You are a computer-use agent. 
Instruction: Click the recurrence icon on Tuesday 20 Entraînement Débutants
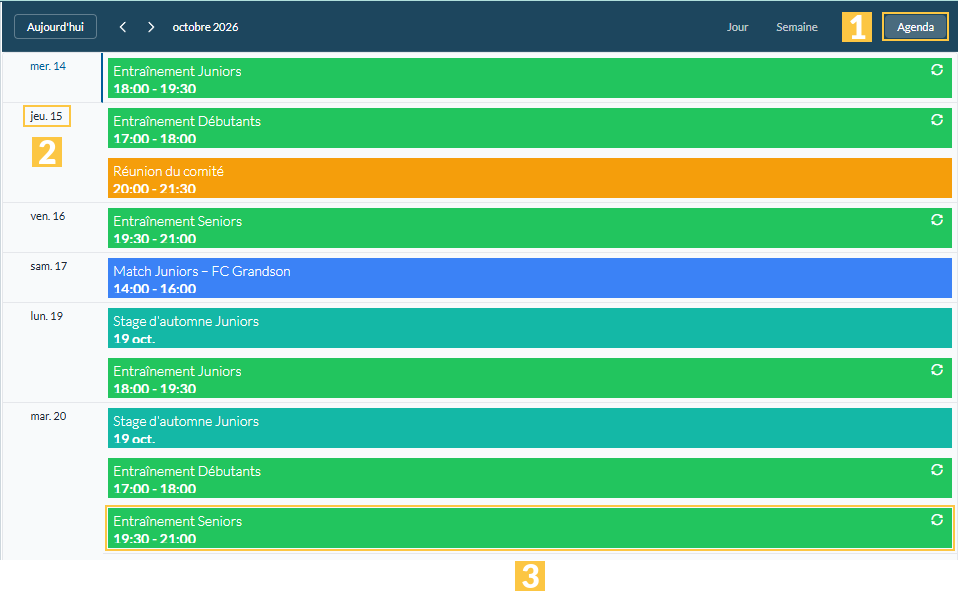[x=937, y=470]
